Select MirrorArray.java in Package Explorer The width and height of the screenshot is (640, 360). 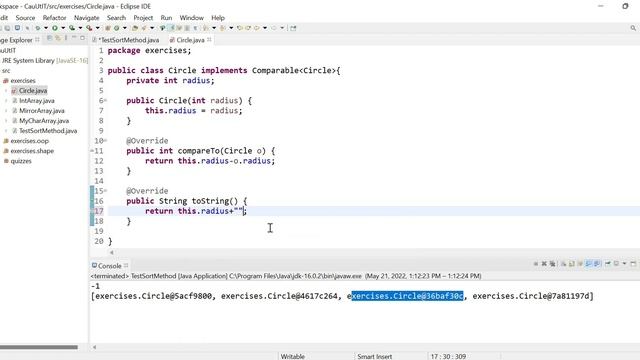(42, 111)
